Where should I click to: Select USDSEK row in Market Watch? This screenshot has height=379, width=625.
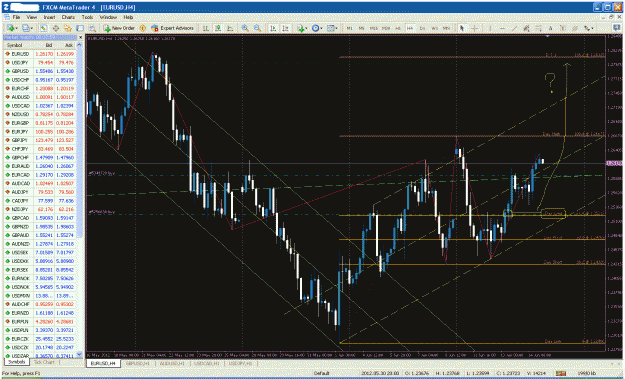coord(40,252)
